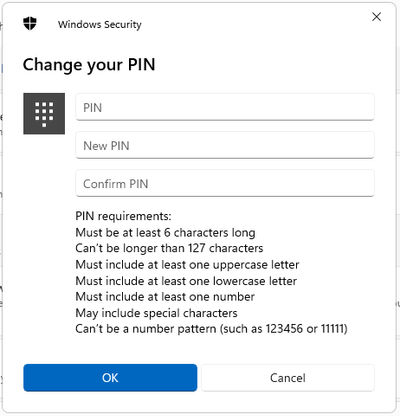Click the Windows Security title text
Screen dimensions: 400x416
(100, 24)
